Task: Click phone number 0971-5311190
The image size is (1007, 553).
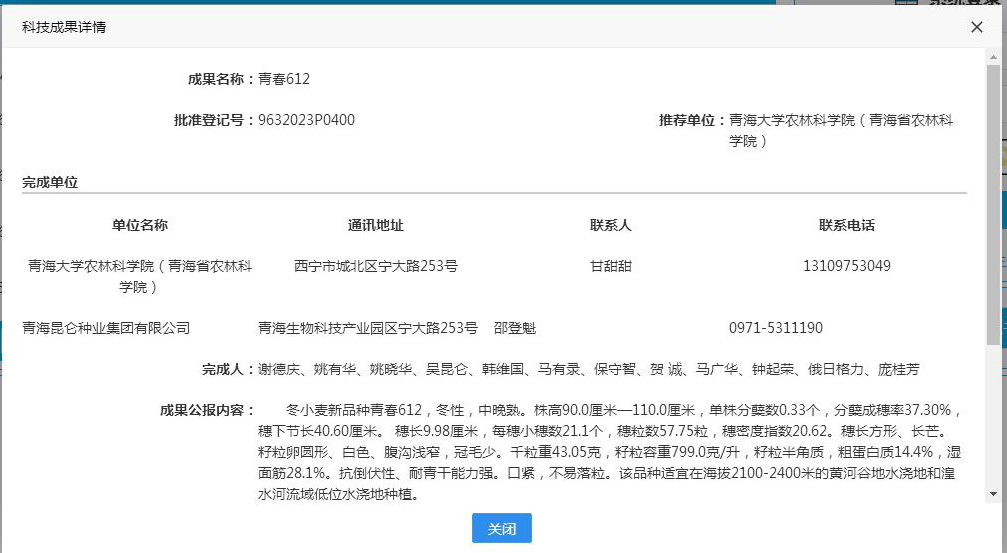Action: (x=776, y=328)
